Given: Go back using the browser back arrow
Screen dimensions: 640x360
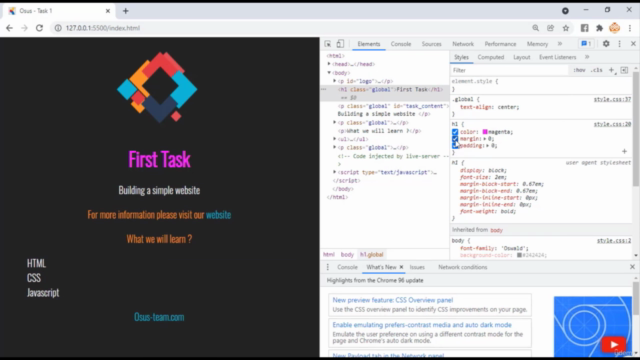Looking at the screenshot, I should tap(9, 28).
